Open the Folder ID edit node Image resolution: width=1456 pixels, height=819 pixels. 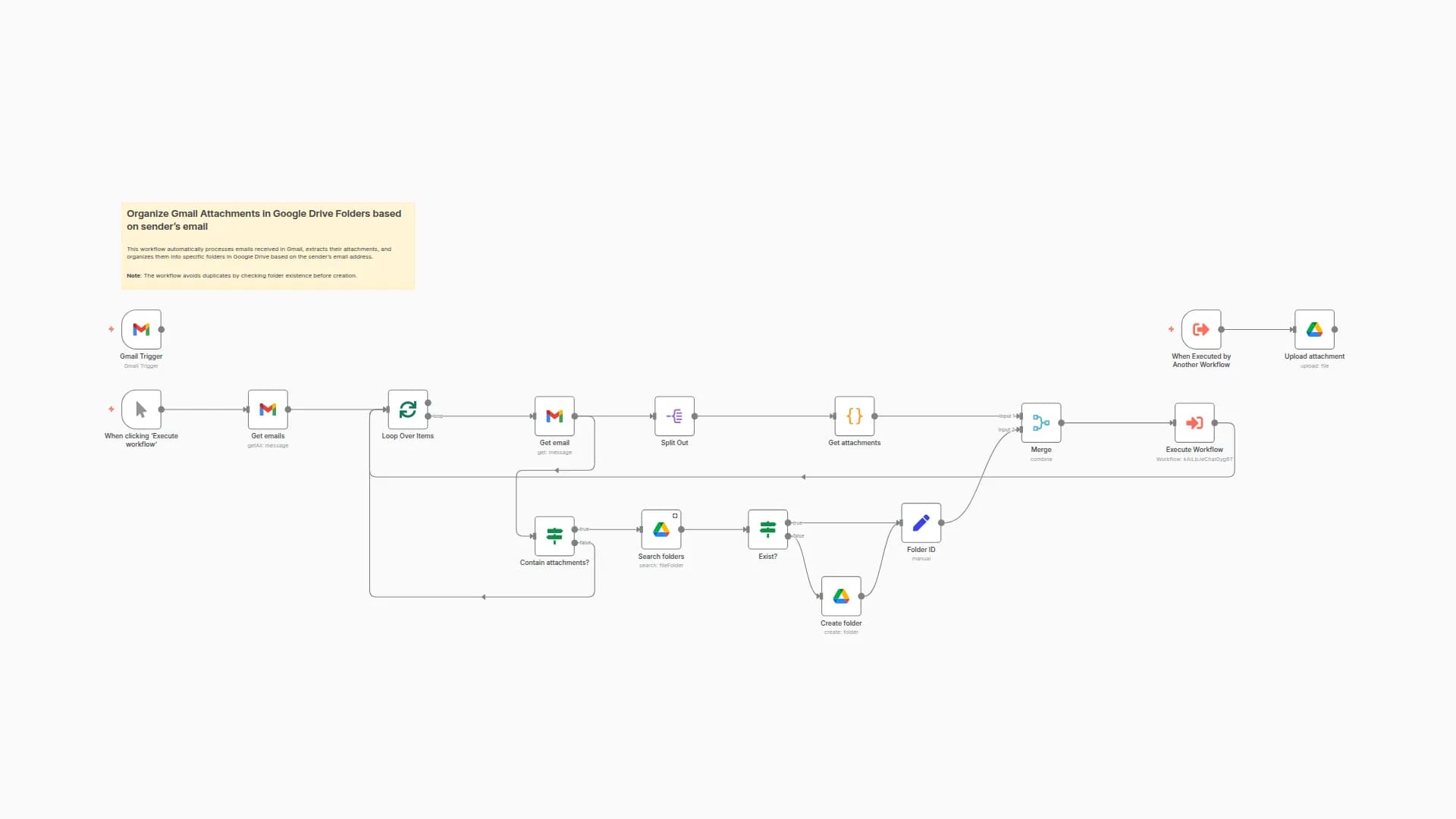tap(921, 522)
